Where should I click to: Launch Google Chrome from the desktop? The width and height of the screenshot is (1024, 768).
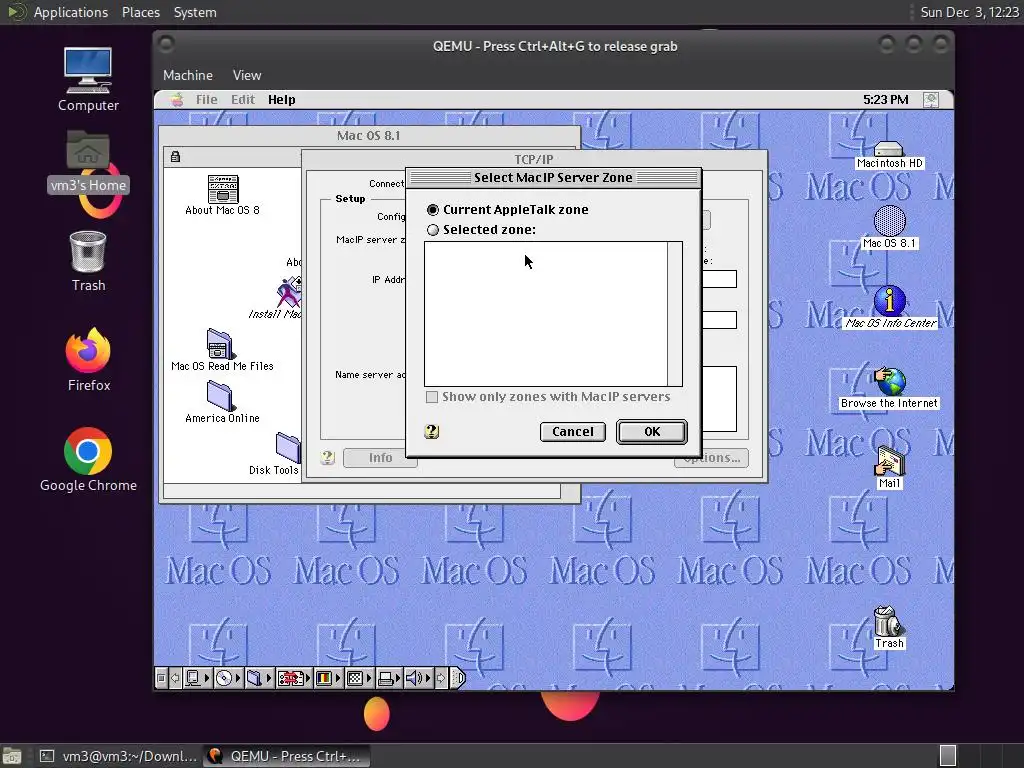pyautogui.click(x=88, y=459)
